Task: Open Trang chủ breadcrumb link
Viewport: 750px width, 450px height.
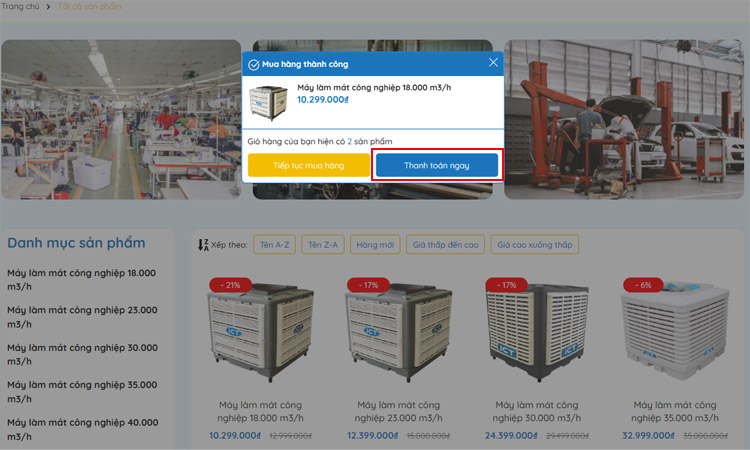Action: [20, 6]
